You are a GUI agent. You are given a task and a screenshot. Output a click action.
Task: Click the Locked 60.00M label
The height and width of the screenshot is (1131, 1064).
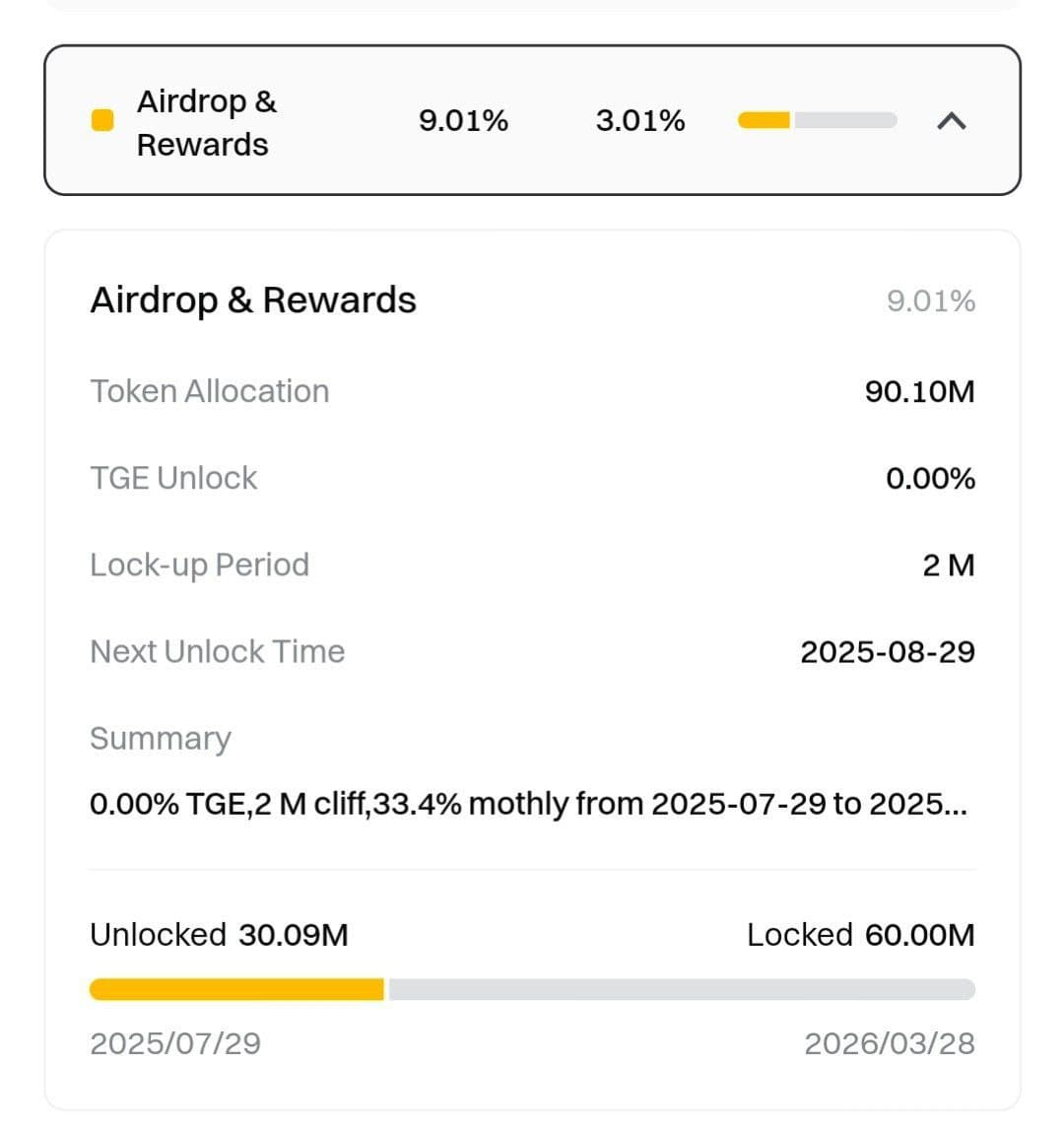[x=860, y=935]
